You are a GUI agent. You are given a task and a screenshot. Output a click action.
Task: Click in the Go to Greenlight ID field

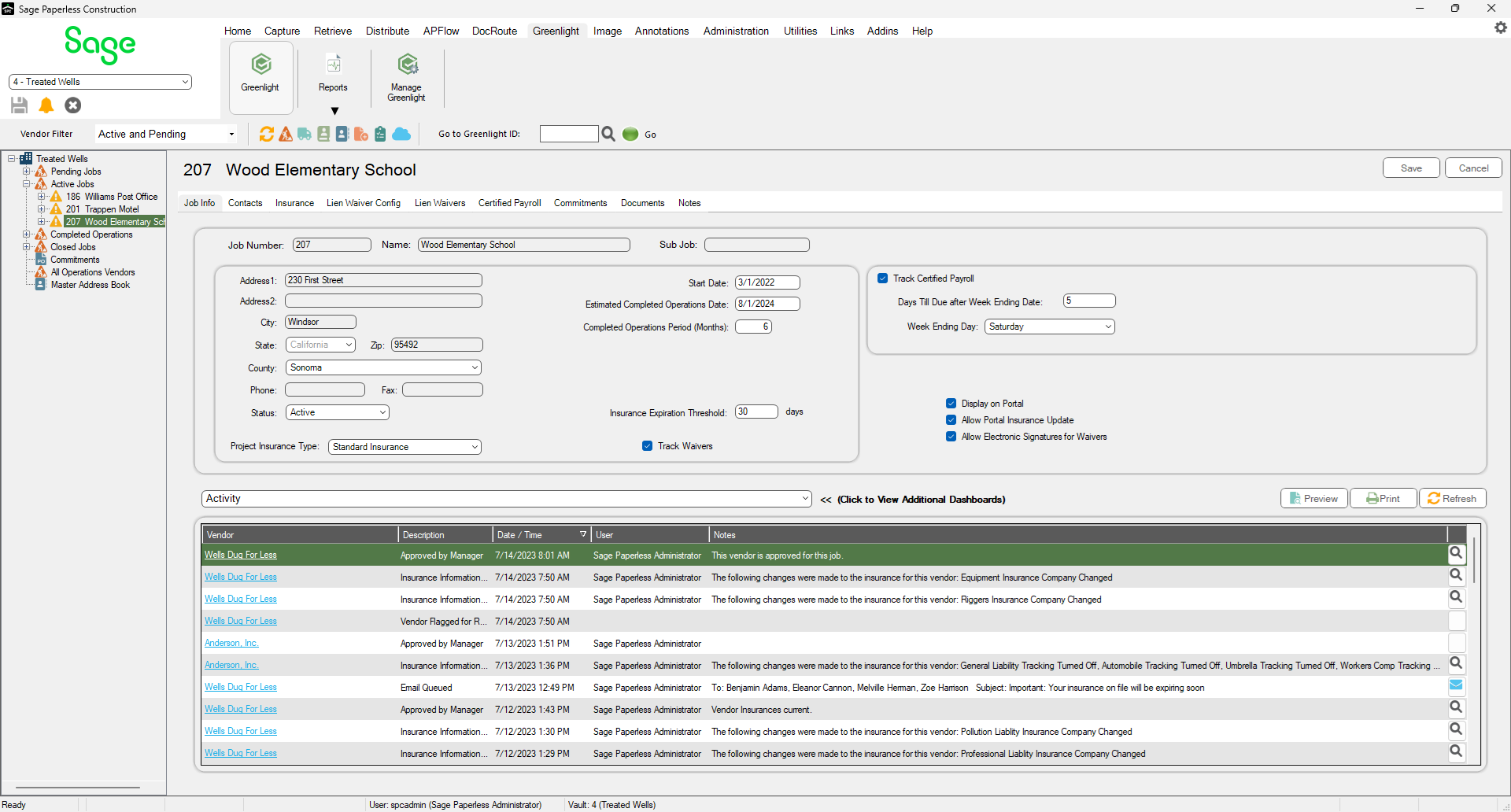tap(569, 134)
